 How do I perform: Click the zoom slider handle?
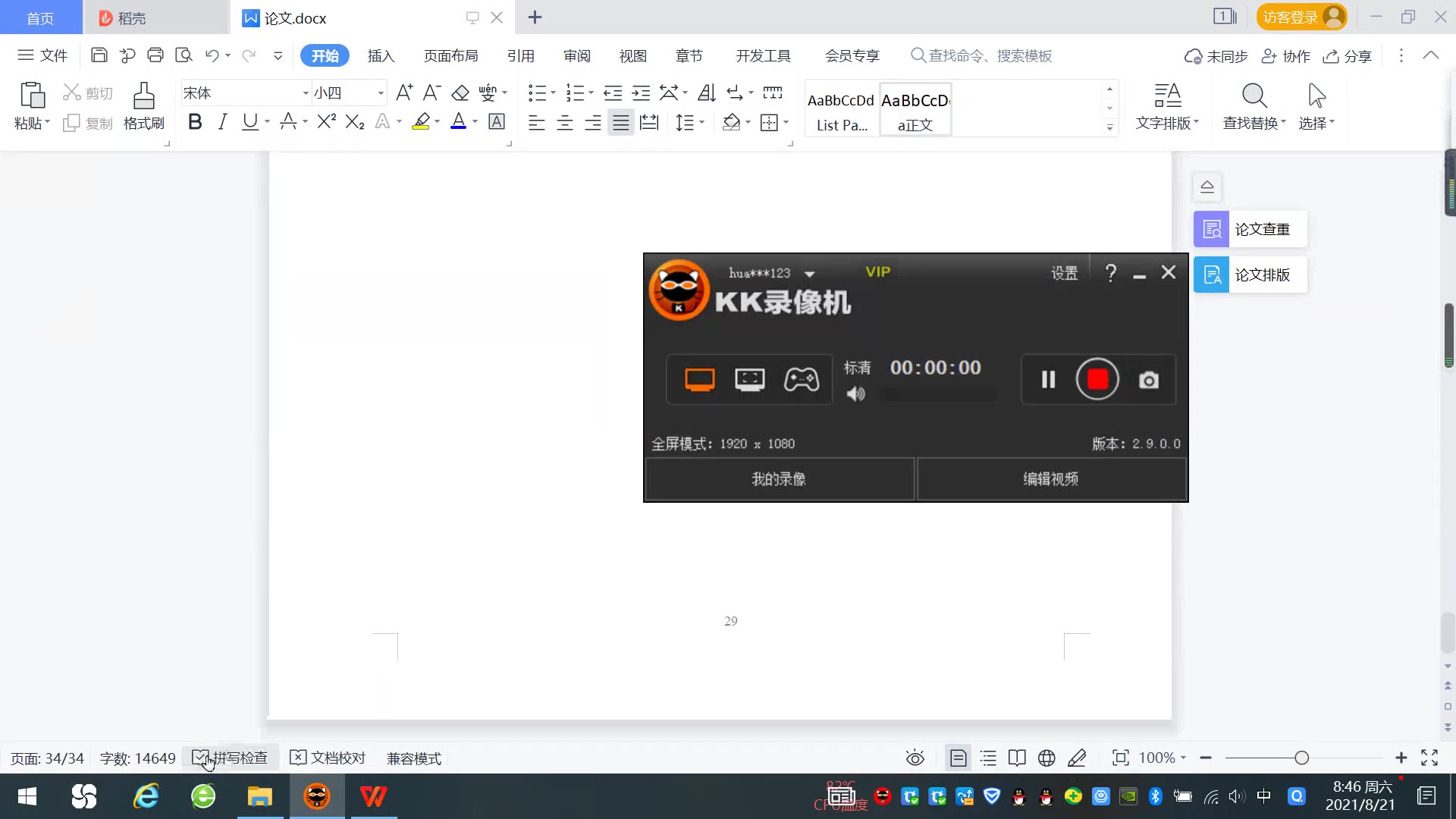tap(1301, 758)
